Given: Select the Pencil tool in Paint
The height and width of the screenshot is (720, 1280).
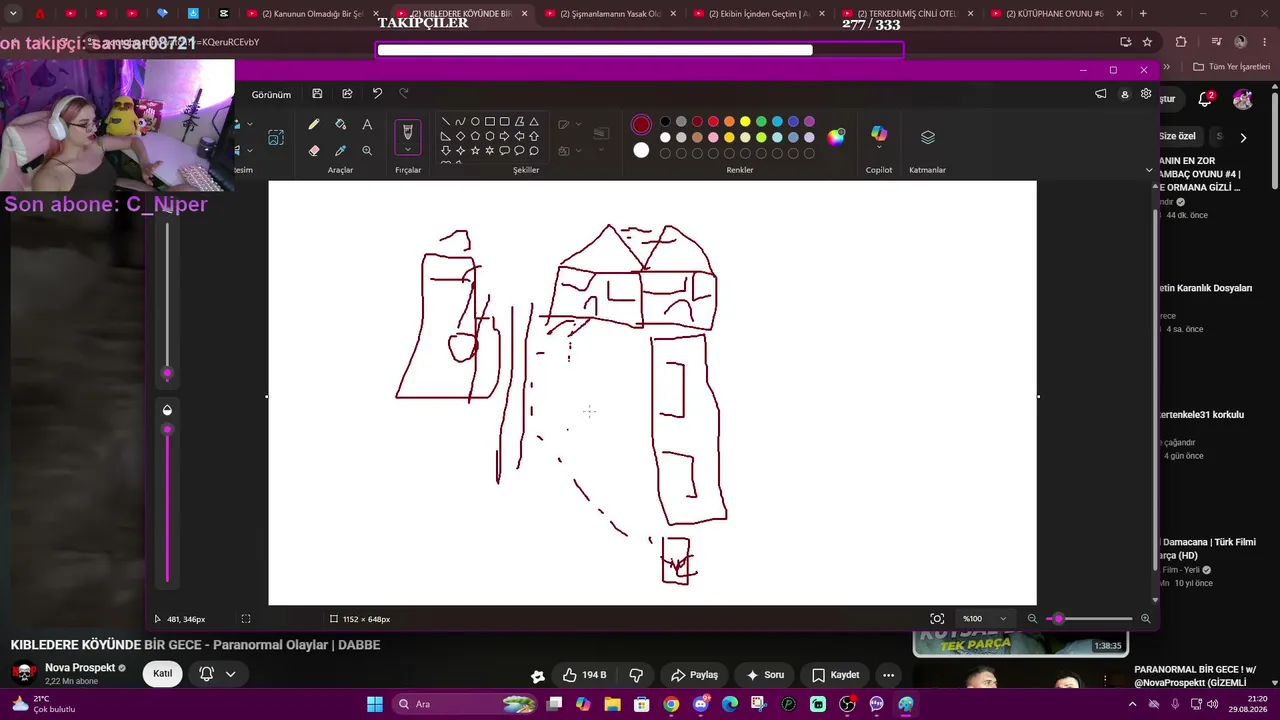Looking at the screenshot, I should [313, 125].
